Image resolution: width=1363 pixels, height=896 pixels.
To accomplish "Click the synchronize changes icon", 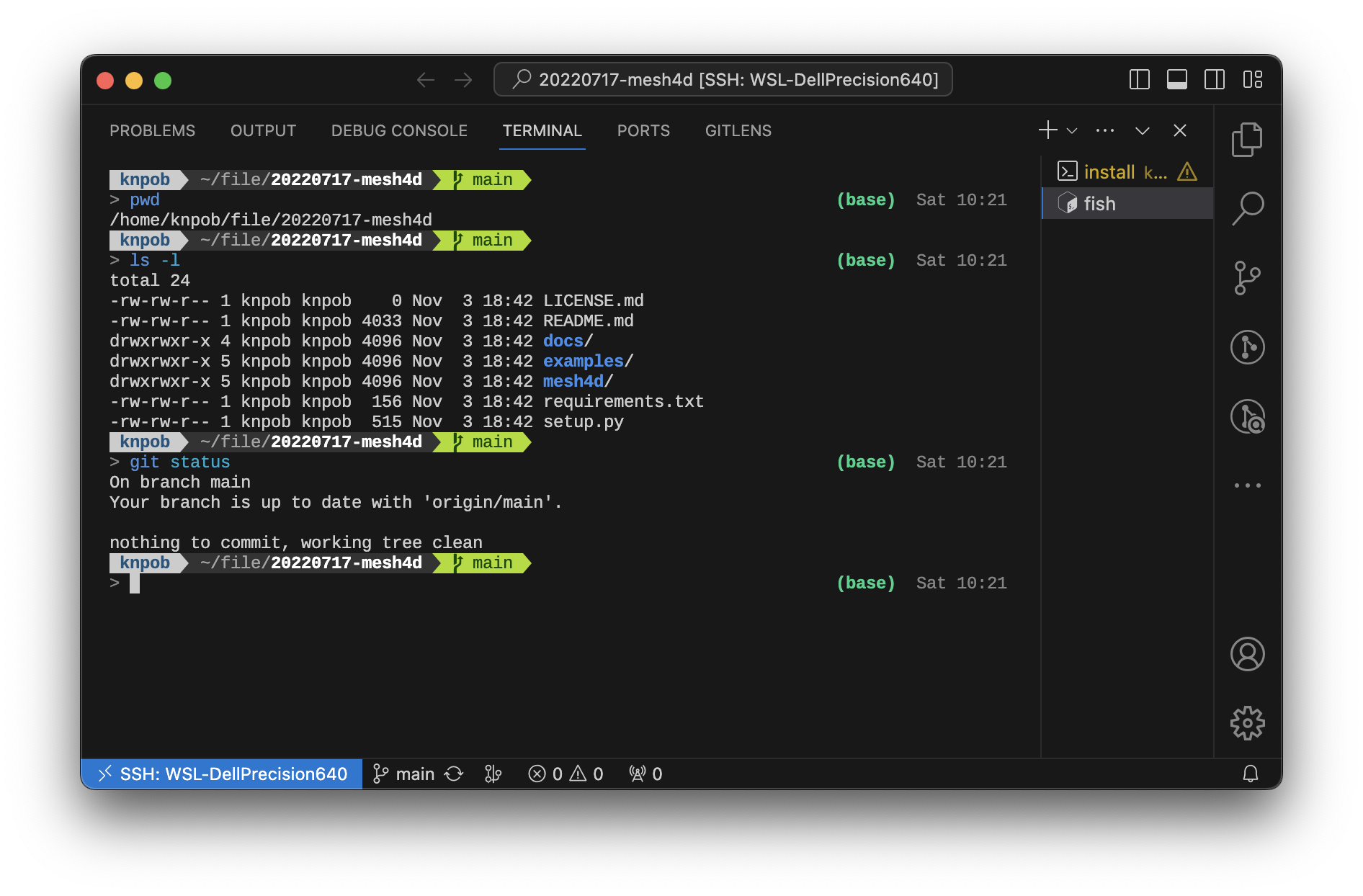I will click(x=454, y=774).
